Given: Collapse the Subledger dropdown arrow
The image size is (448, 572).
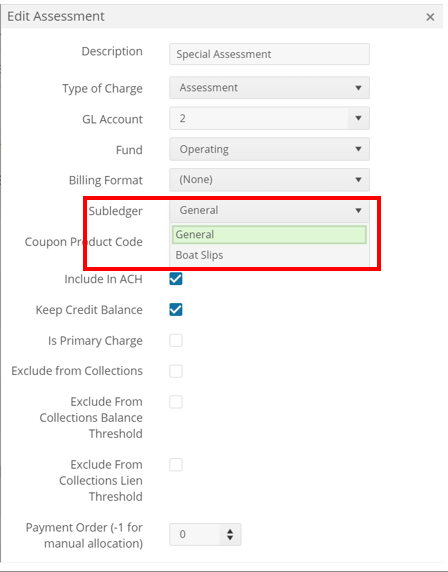Looking at the screenshot, I should 358,210.
